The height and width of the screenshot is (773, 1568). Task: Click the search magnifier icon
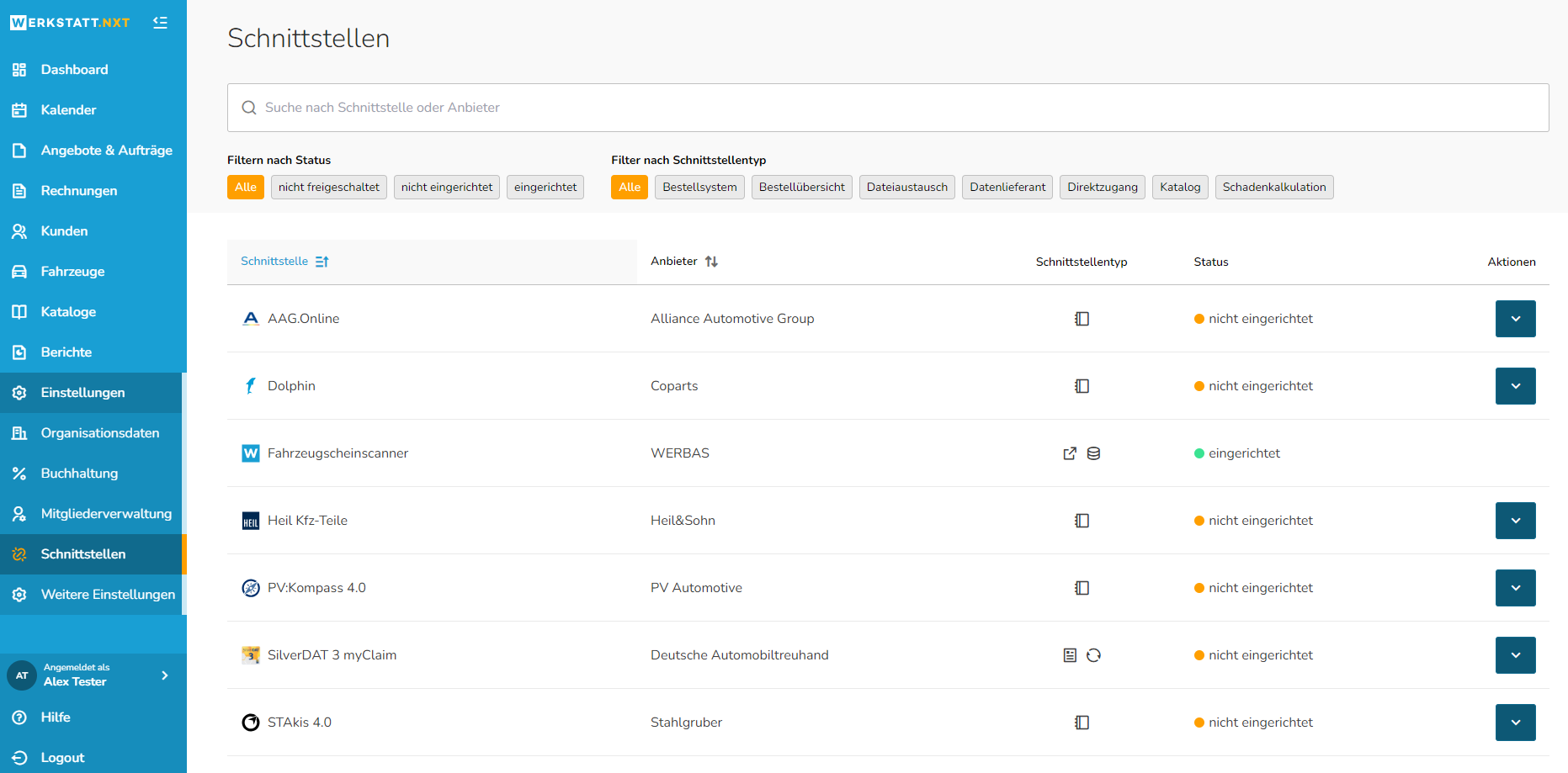point(249,108)
